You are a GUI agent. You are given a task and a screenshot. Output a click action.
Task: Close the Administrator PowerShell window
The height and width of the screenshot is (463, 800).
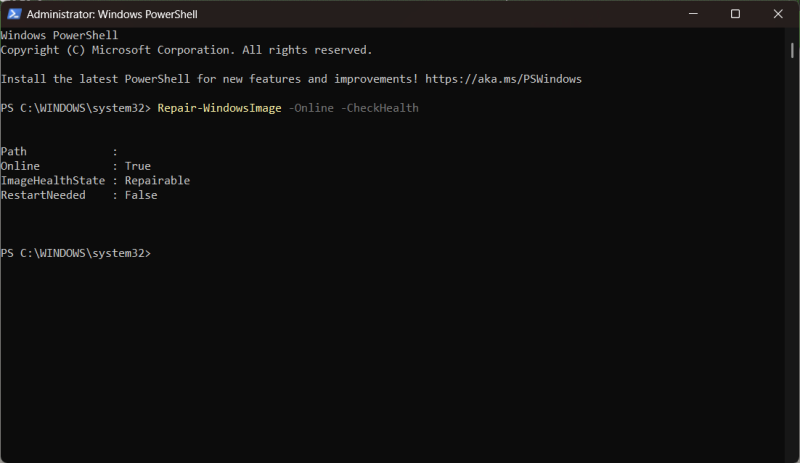tap(778, 14)
